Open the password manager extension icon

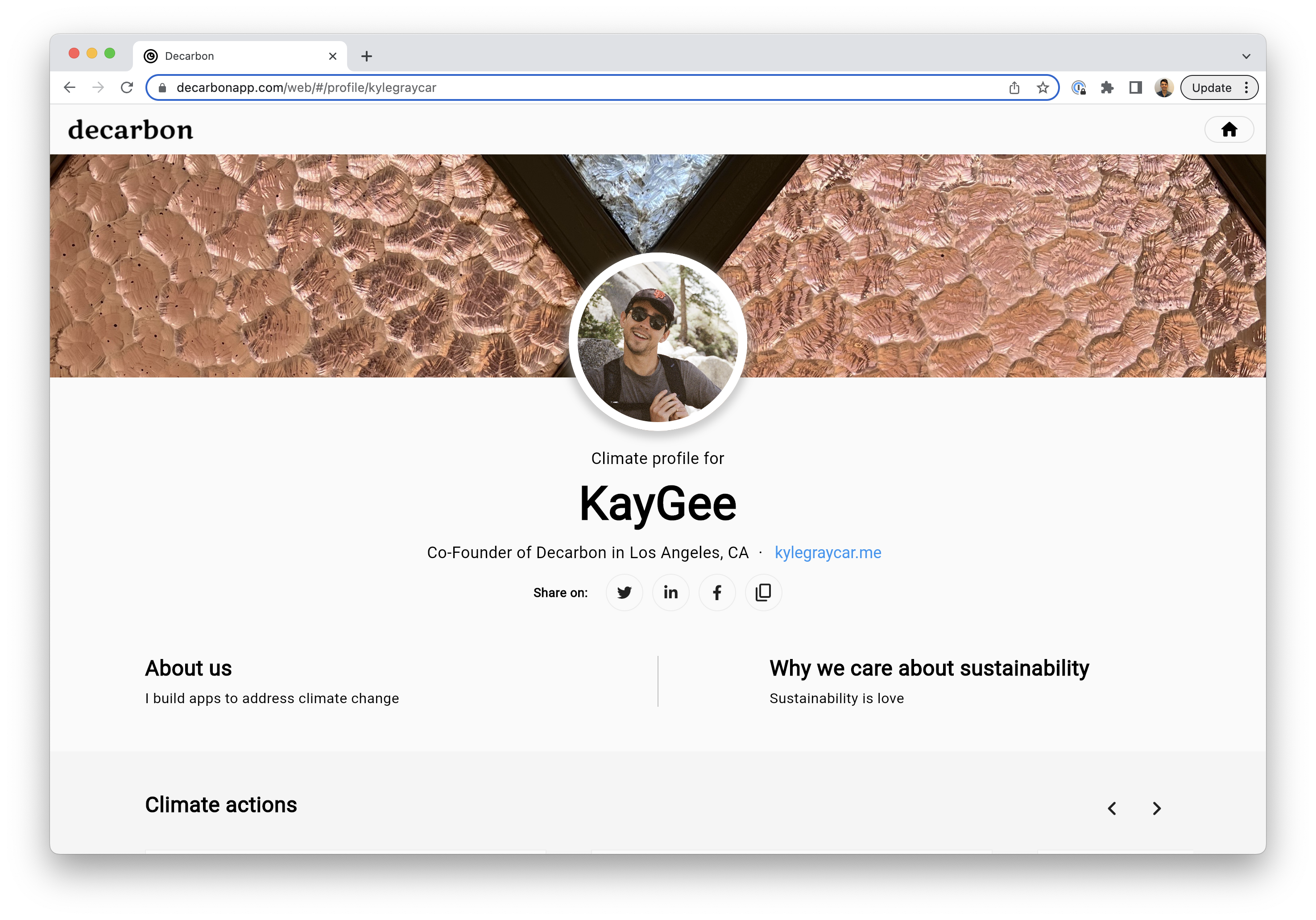[1079, 88]
